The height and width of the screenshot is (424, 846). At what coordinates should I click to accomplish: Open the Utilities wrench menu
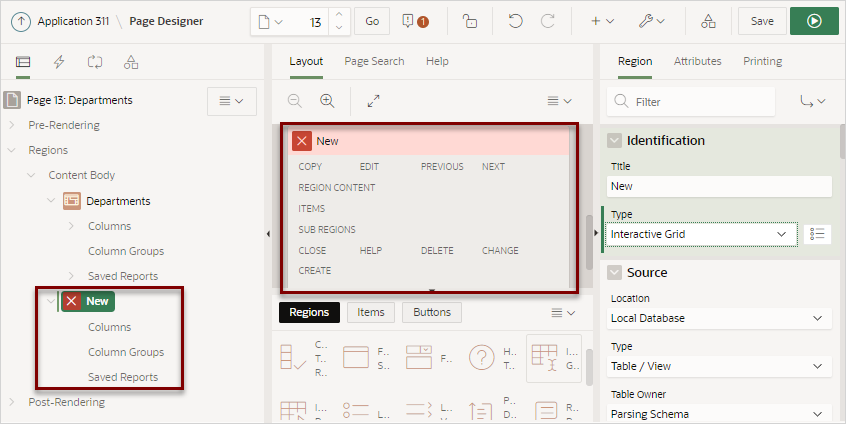pos(652,22)
